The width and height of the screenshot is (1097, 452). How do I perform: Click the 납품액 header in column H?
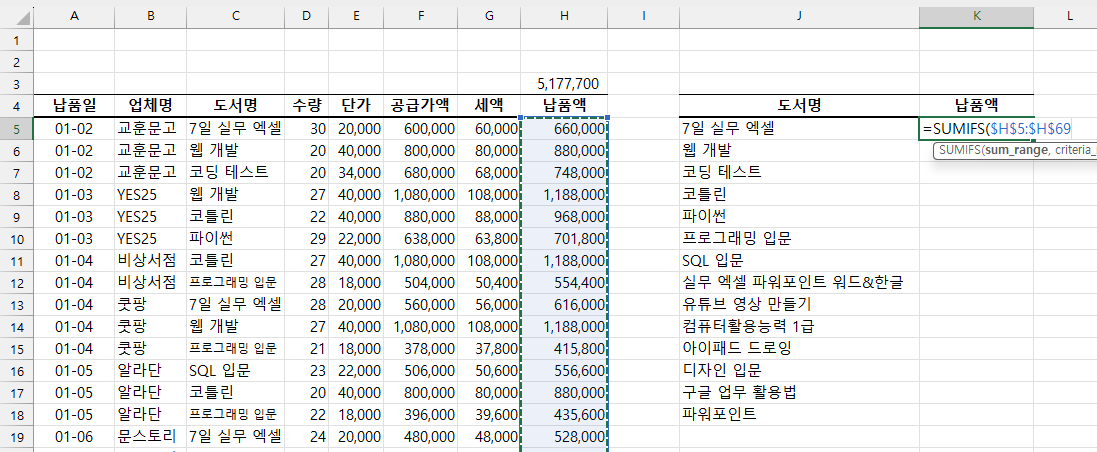click(564, 106)
